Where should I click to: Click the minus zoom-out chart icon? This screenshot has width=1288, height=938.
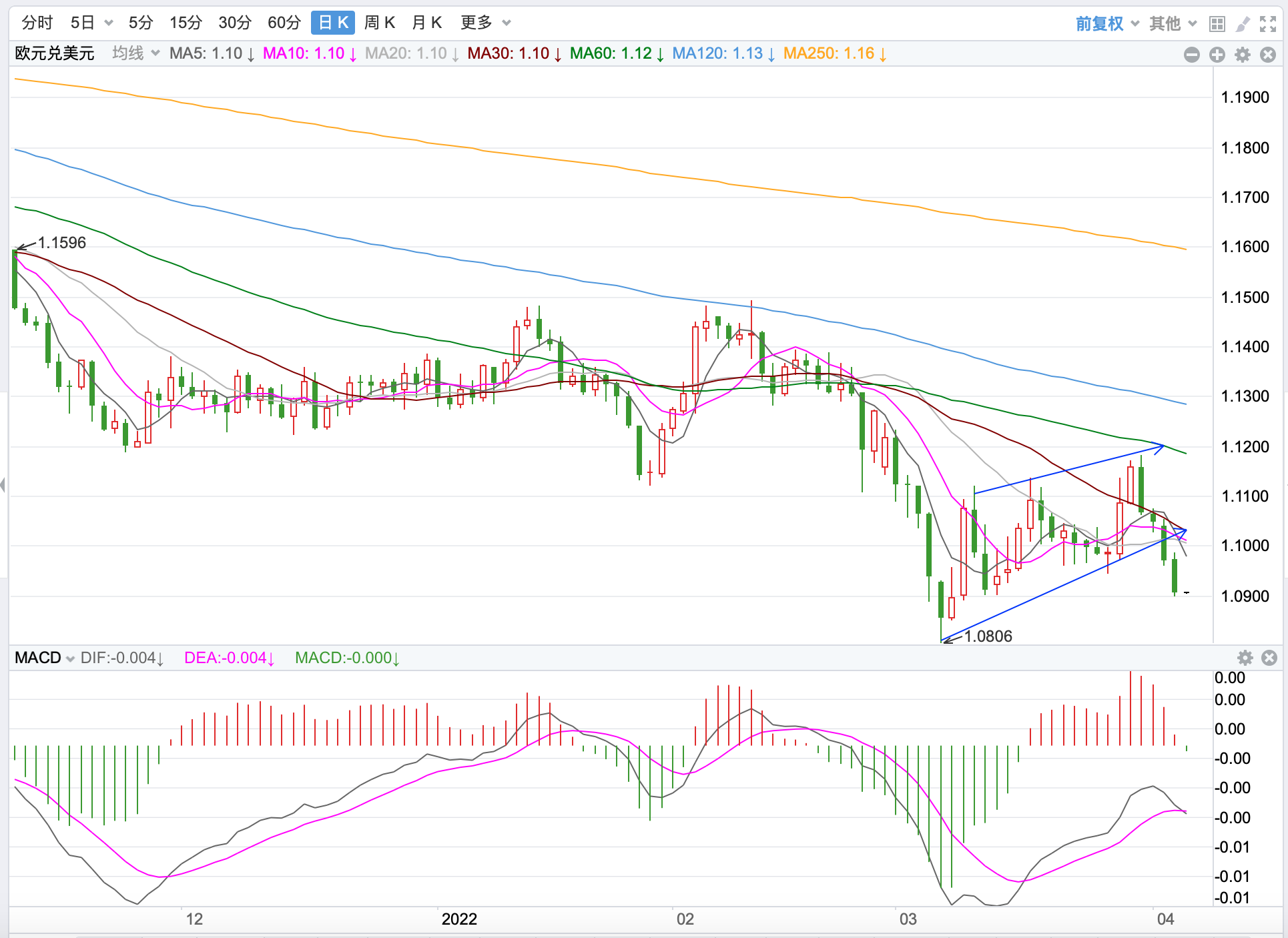coord(1191,55)
